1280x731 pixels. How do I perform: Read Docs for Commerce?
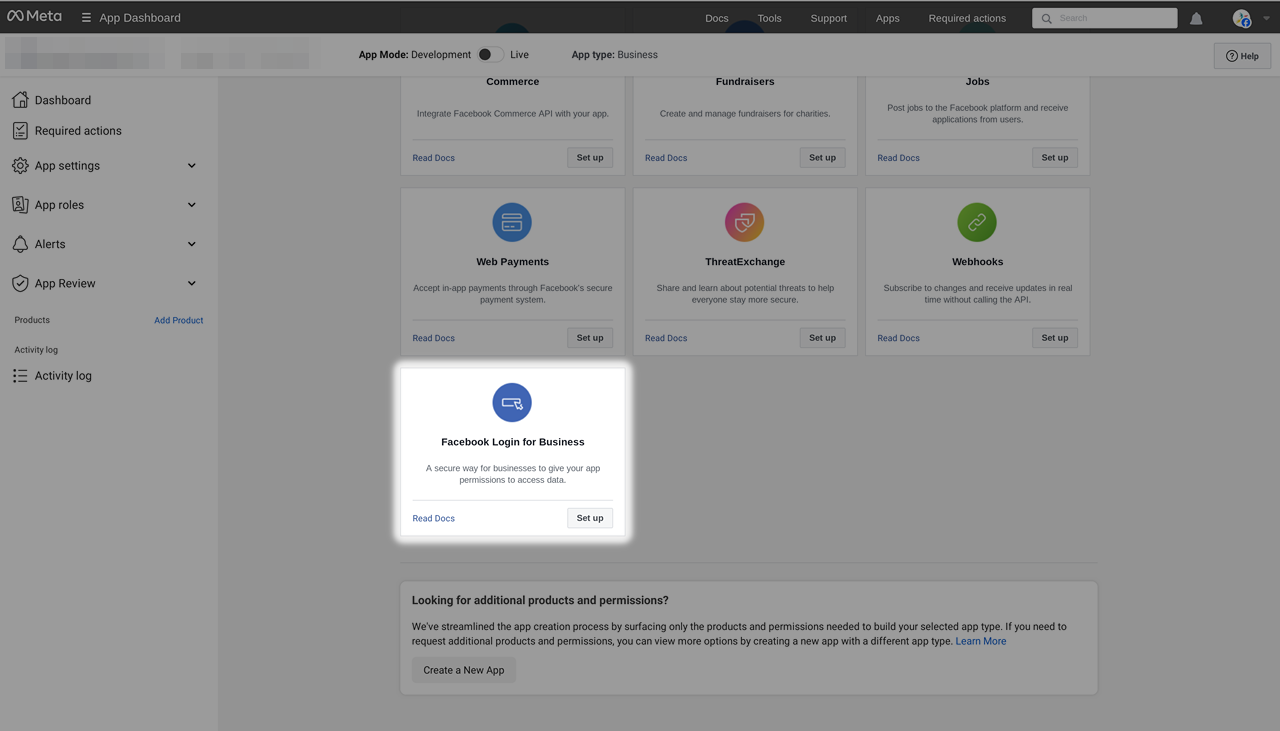pos(434,158)
